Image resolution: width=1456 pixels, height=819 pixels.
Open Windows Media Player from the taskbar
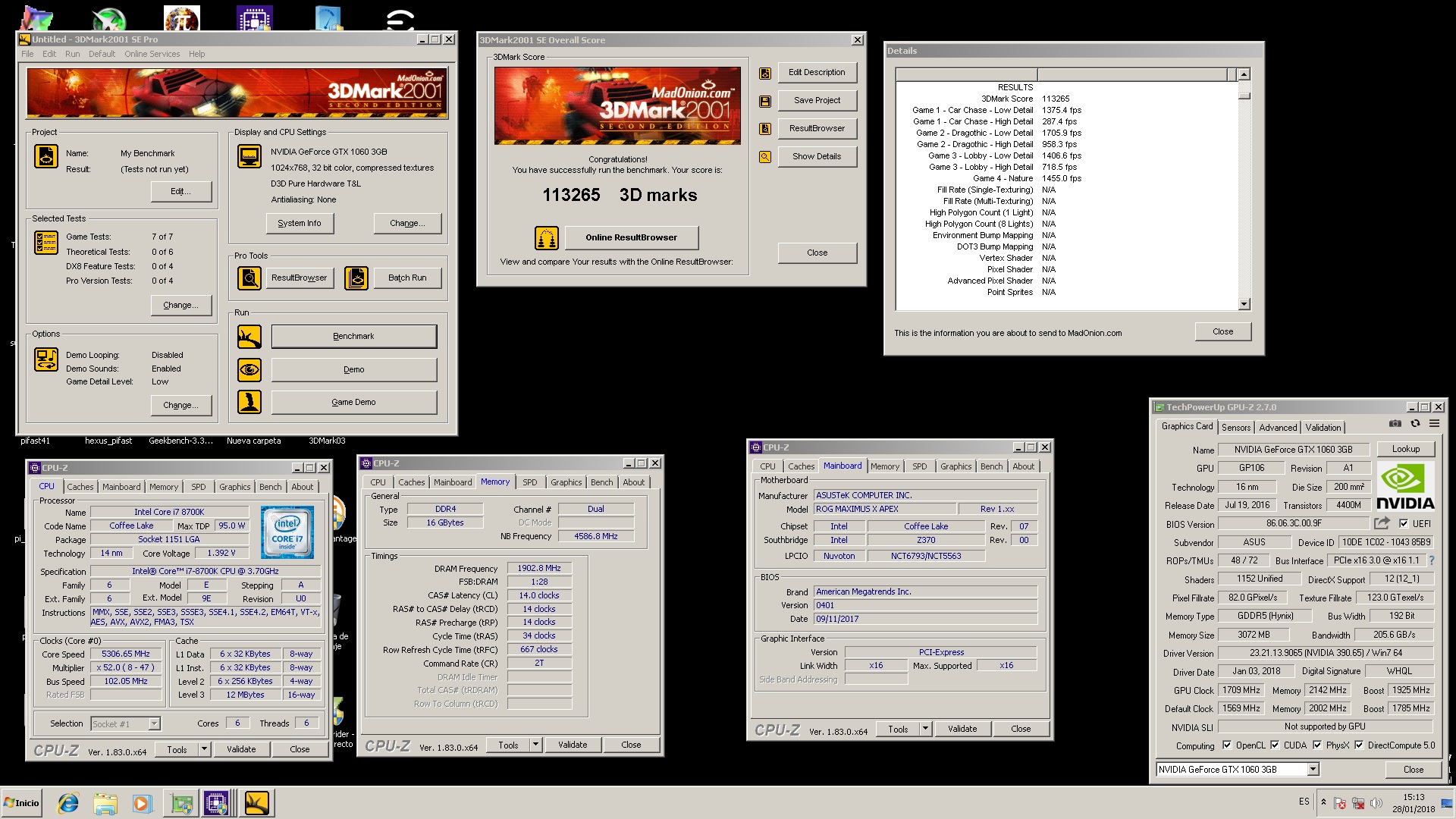[x=142, y=803]
